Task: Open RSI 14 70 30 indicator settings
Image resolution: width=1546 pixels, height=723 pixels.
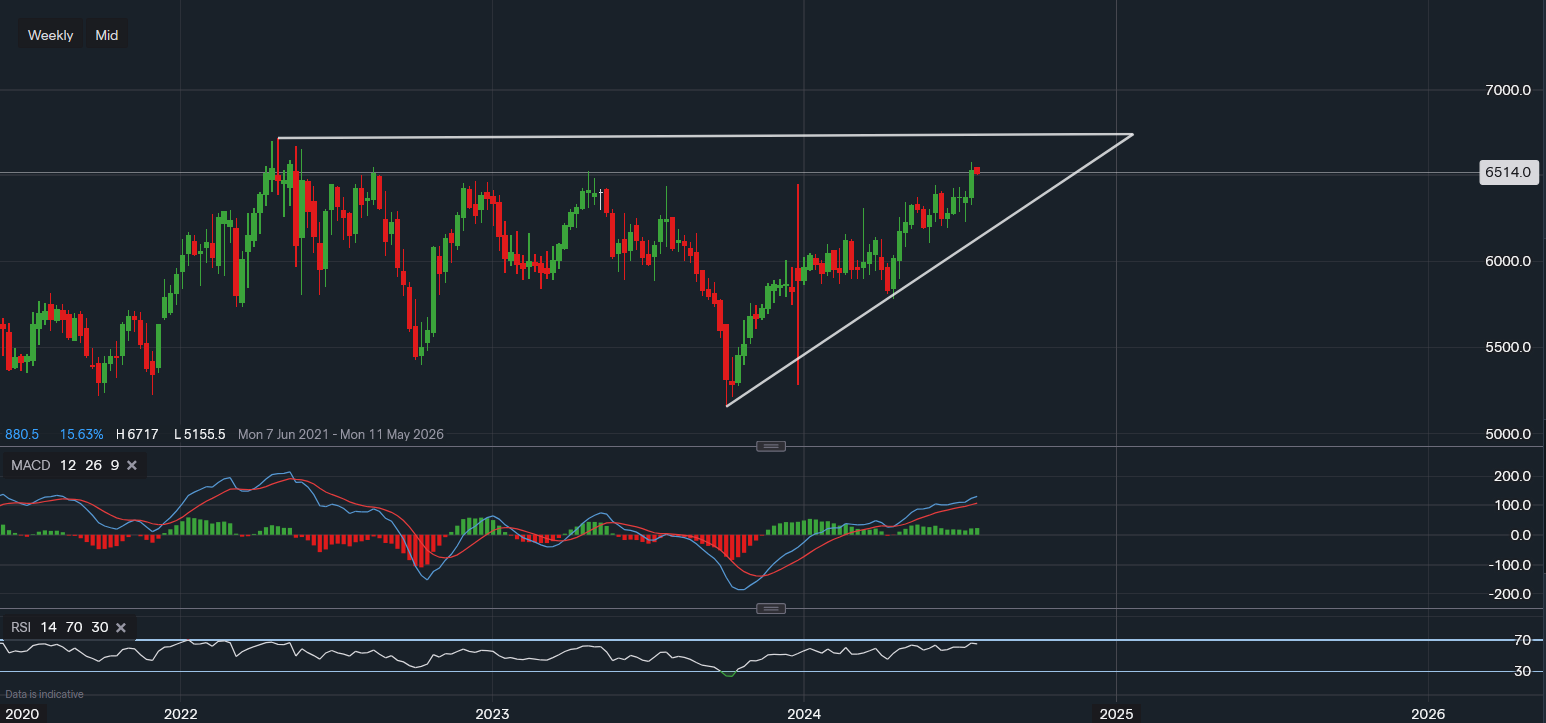Action: coord(59,627)
